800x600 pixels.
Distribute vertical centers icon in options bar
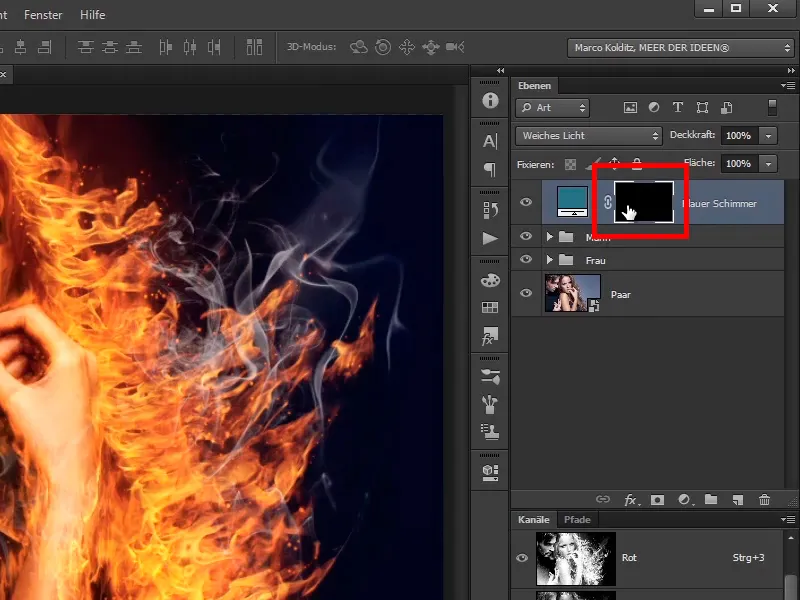(110, 47)
